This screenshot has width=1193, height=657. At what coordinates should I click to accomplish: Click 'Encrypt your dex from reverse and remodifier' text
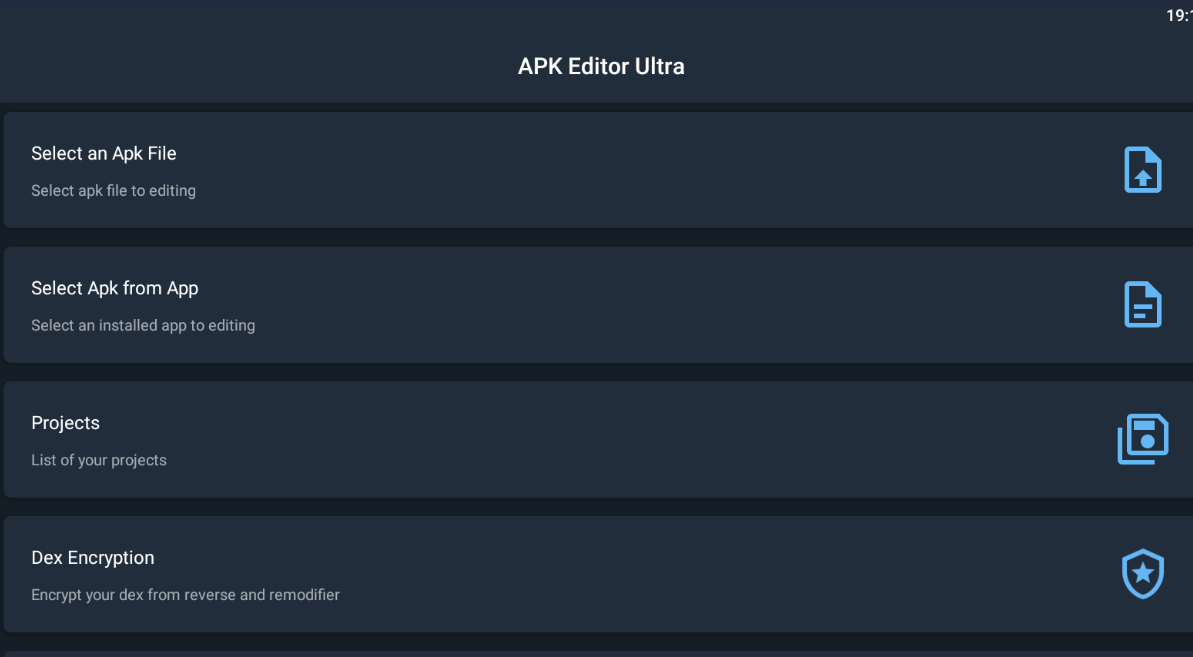coord(186,595)
